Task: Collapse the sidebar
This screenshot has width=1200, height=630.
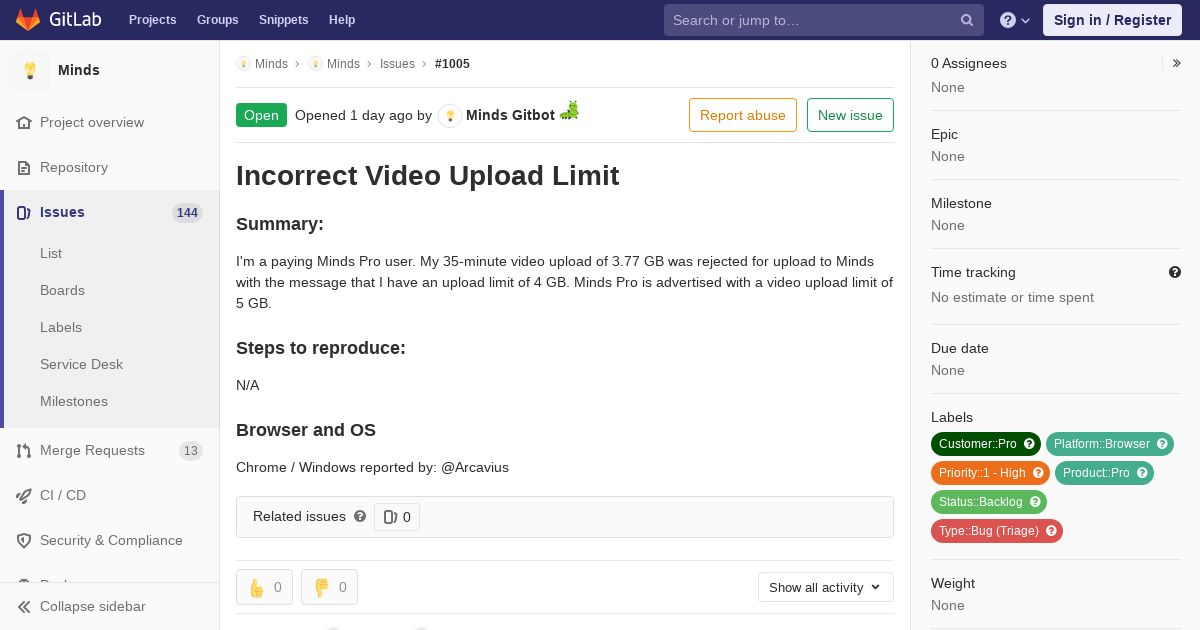Action: (110, 606)
